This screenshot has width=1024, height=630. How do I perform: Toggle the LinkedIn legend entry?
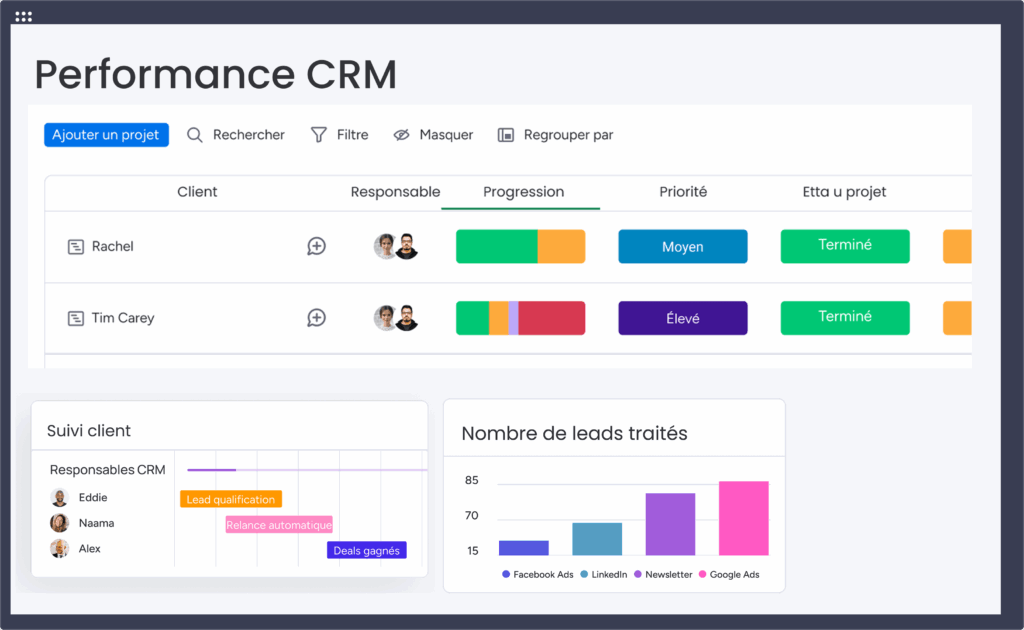click(603, 575)
